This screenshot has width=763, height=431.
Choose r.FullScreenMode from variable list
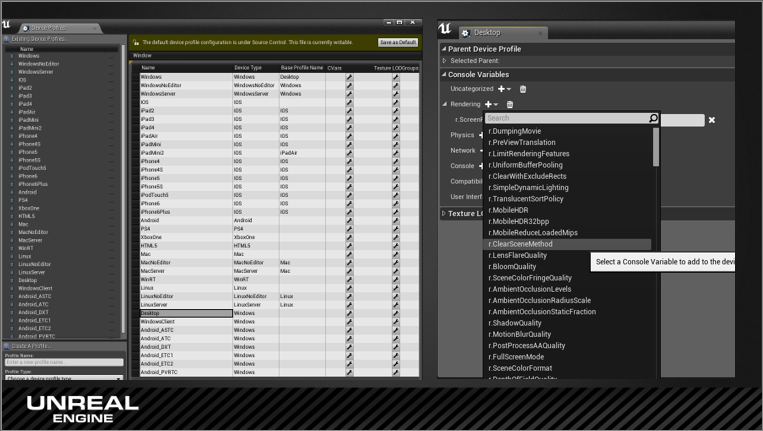(x=516, y=357)
